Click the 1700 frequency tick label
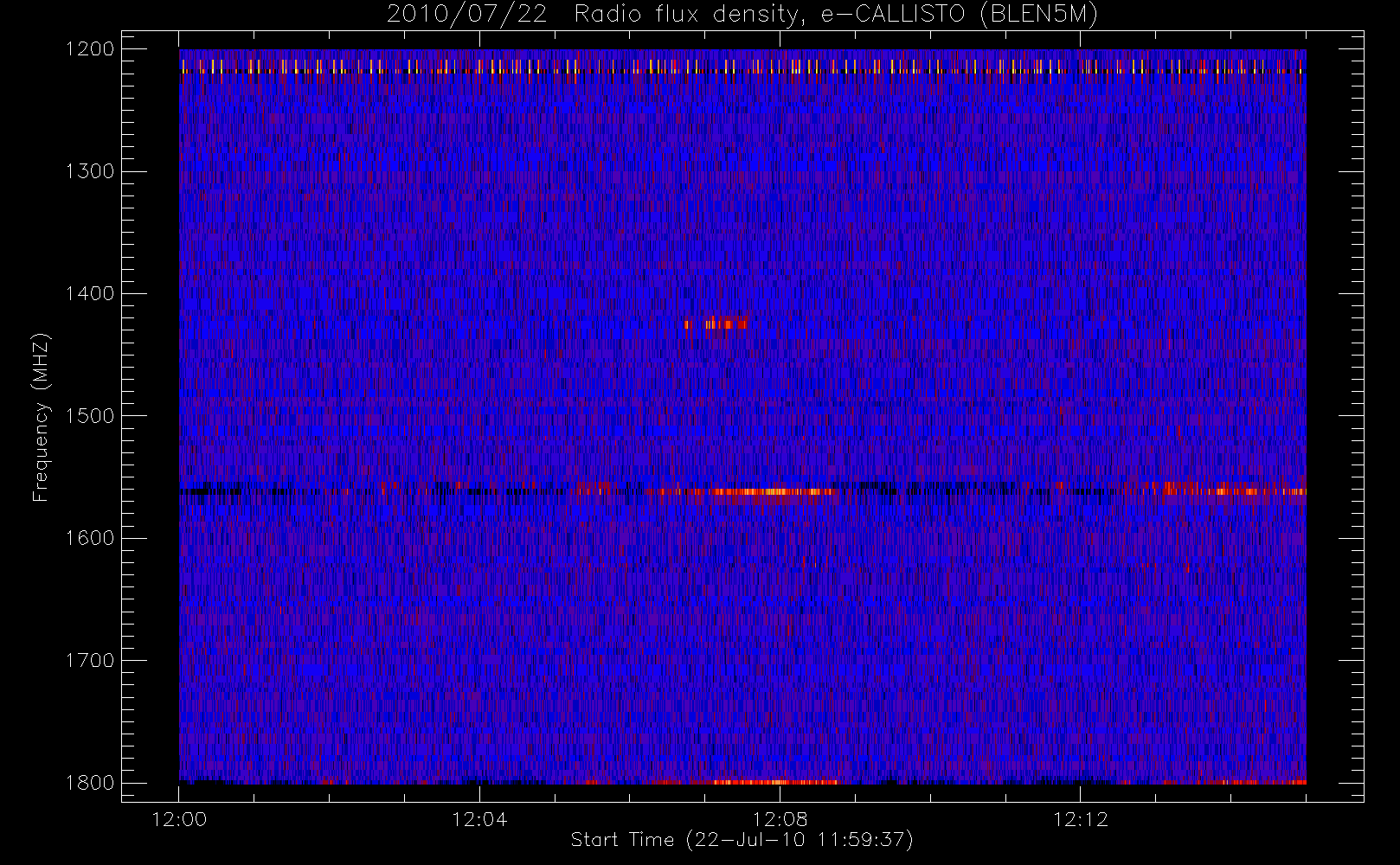Viewport: 1400px width, 865px height. [90, 660]
